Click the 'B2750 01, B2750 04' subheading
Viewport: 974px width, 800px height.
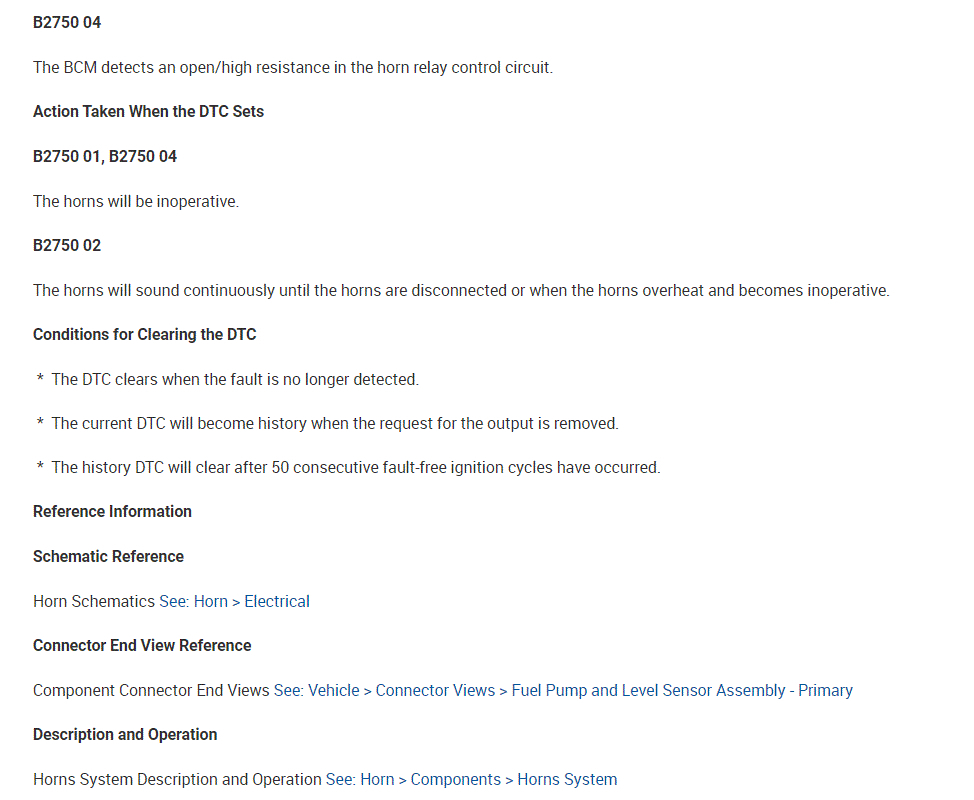coord(105,156)
